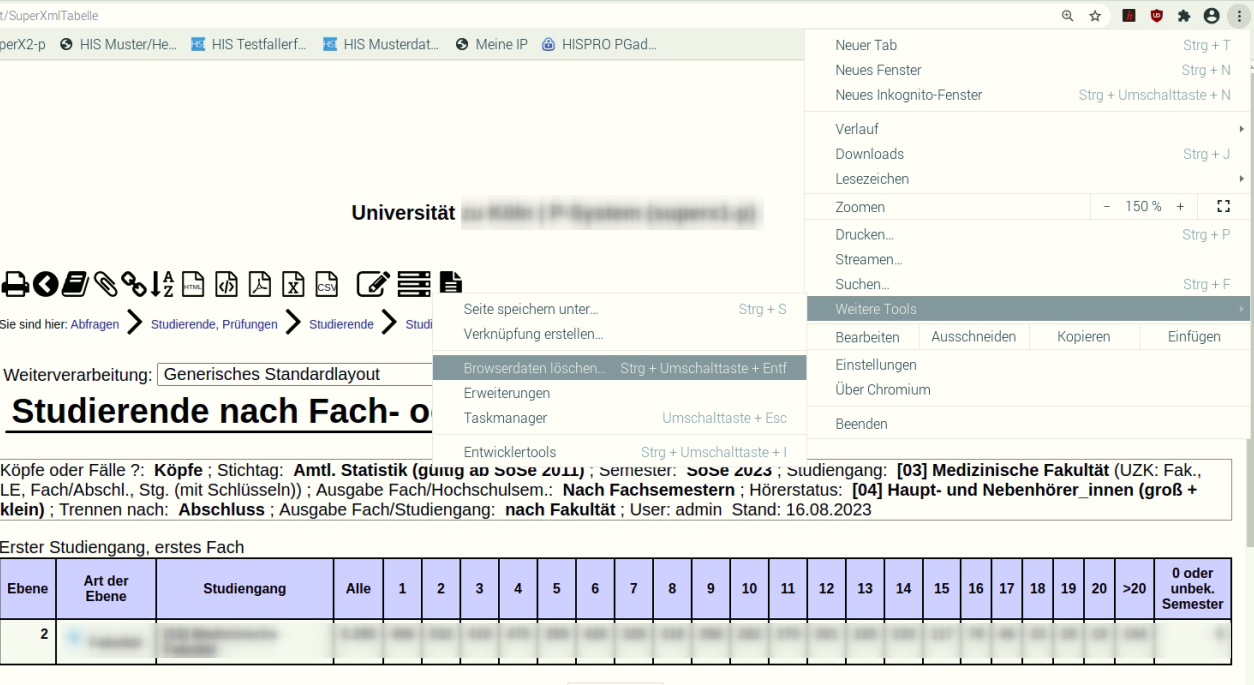
Task: Select Verknüpfung erstellen… submenu entry
Action: (619, 334)
